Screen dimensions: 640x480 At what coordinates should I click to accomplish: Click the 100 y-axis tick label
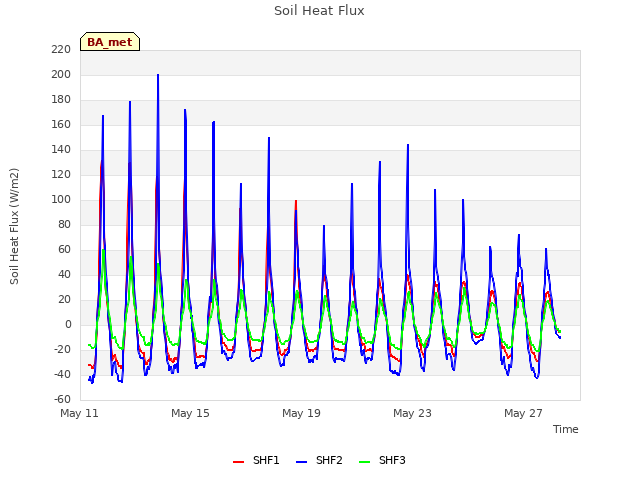tap(61, 200)
